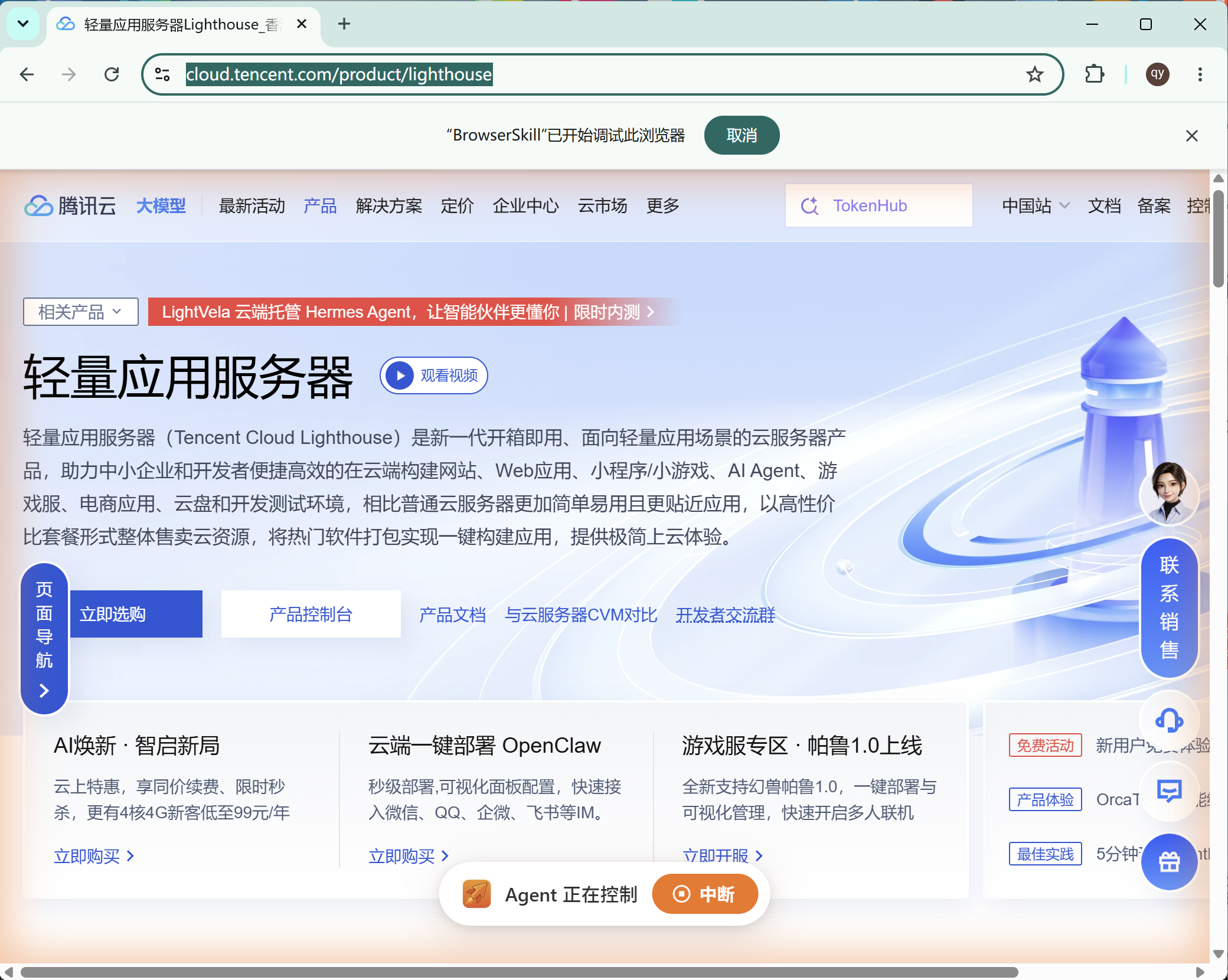Cancel BrowserSkill debugging with 取消
This screenshot has width=1228, height=980.
click(x=742, y=135)
